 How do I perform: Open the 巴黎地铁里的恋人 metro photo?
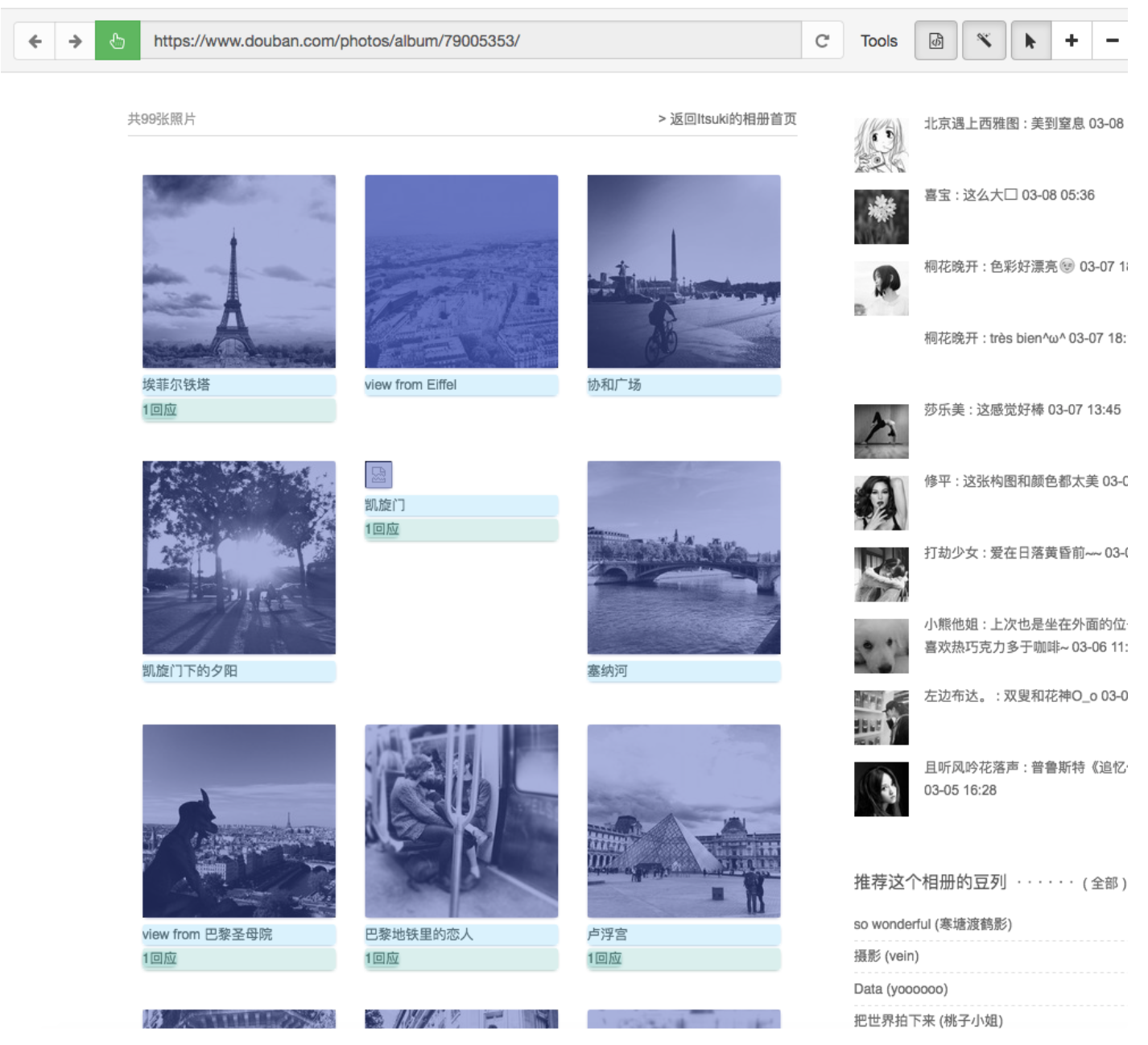tap(461, 821)
